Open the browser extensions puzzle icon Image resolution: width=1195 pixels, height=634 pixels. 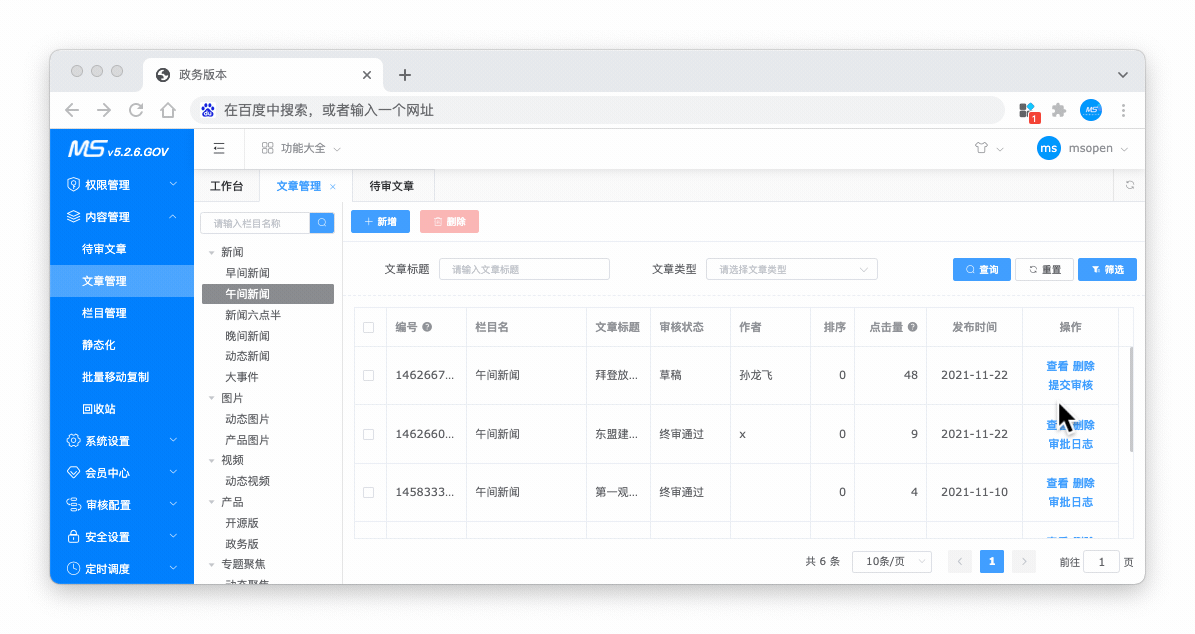point(1058,110)
